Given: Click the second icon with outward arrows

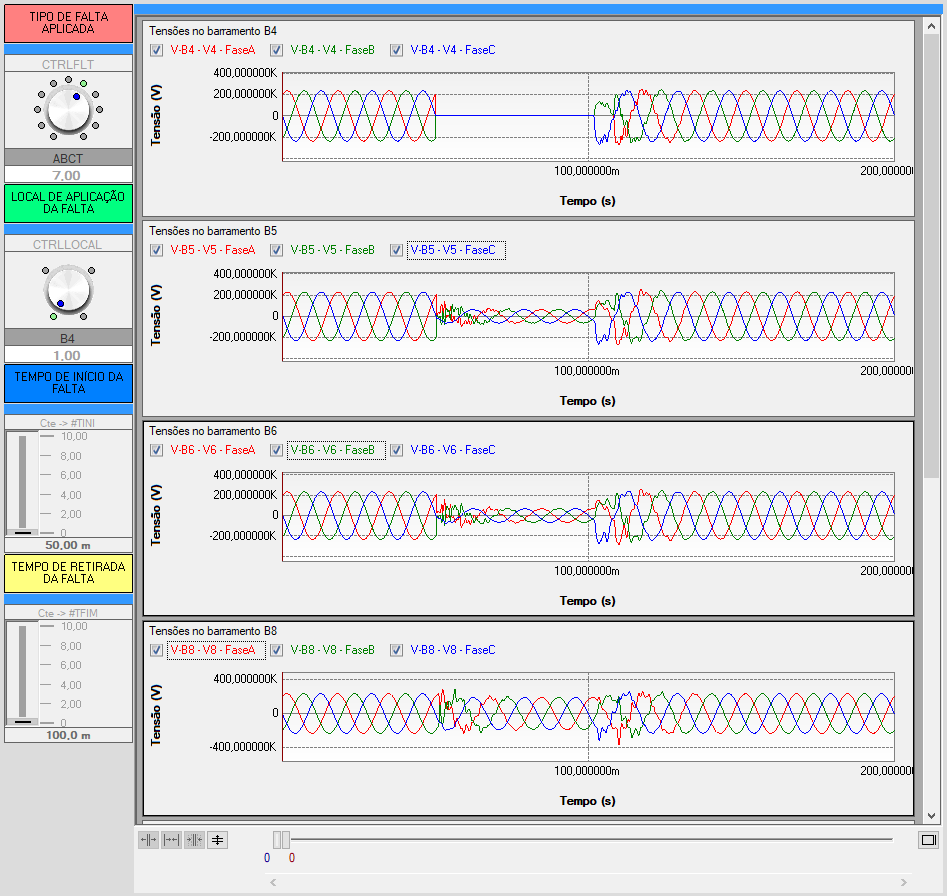Looking at the screenshot, I should 171,840.
